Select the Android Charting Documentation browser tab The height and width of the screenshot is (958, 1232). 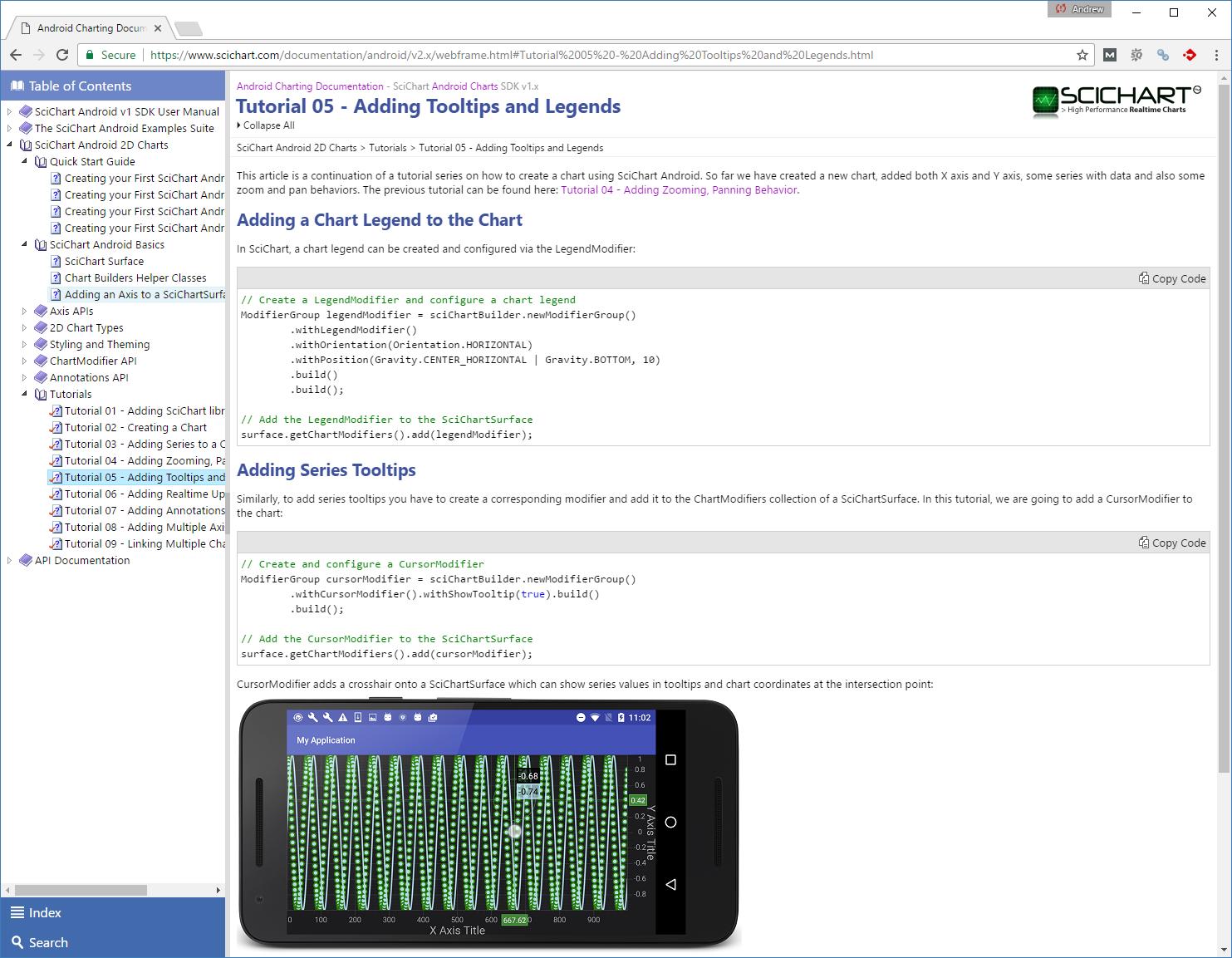pyautogui.click(x=91, y=28)
